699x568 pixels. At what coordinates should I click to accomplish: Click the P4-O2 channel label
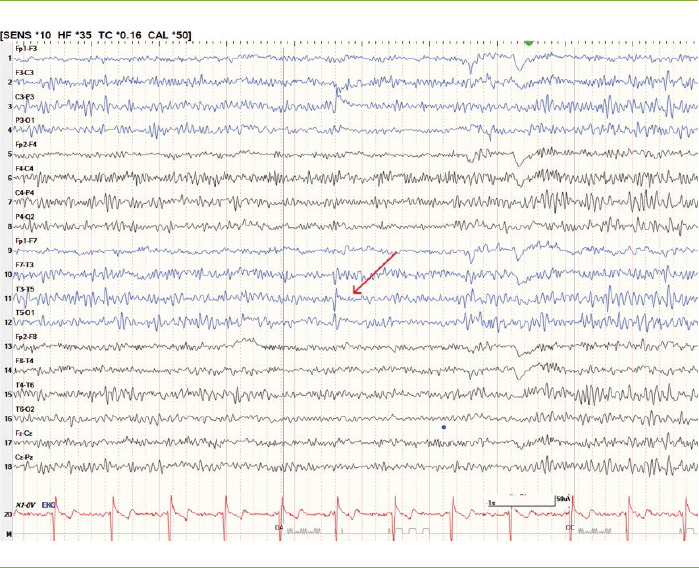[x=25, y=217]
